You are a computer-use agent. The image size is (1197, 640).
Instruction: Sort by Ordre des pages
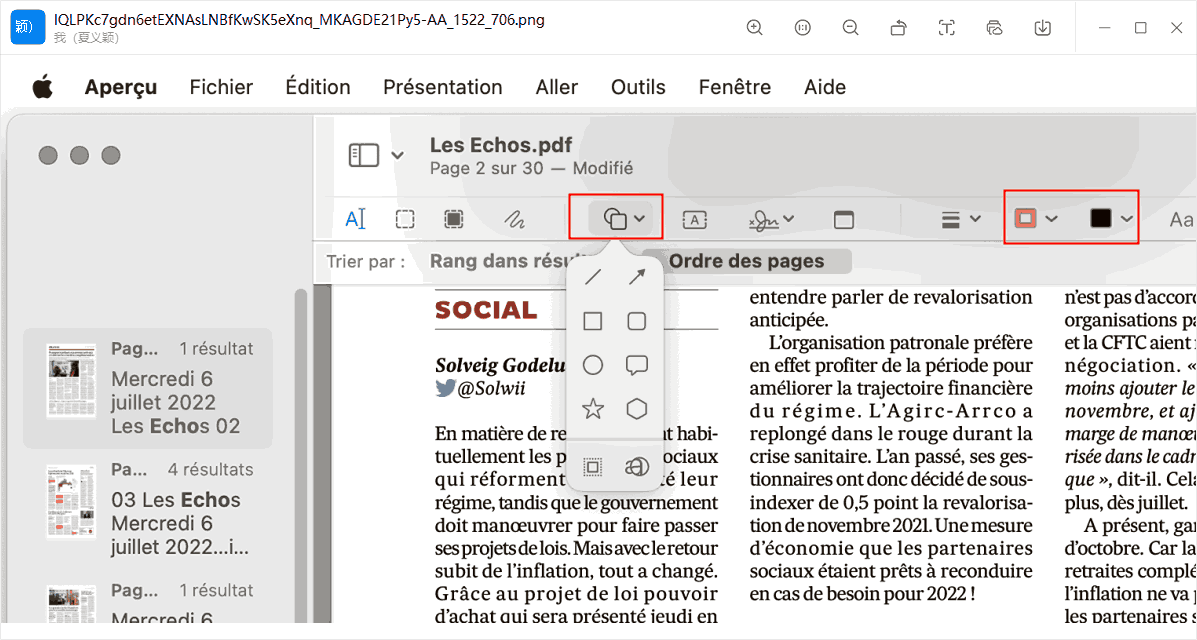[x=747, y=261]
